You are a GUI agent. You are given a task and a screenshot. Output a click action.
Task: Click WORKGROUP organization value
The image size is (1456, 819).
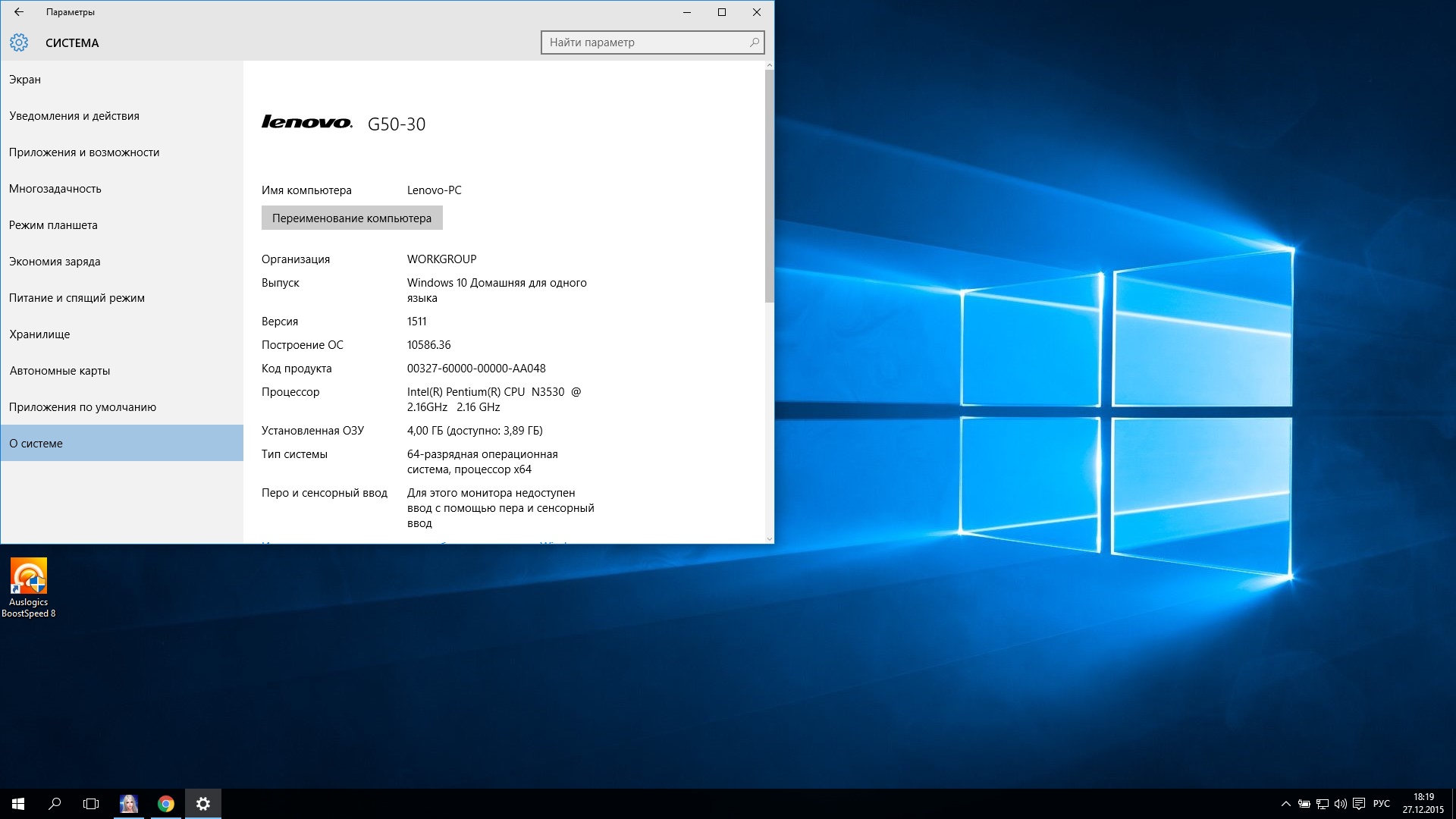point(441,259)
